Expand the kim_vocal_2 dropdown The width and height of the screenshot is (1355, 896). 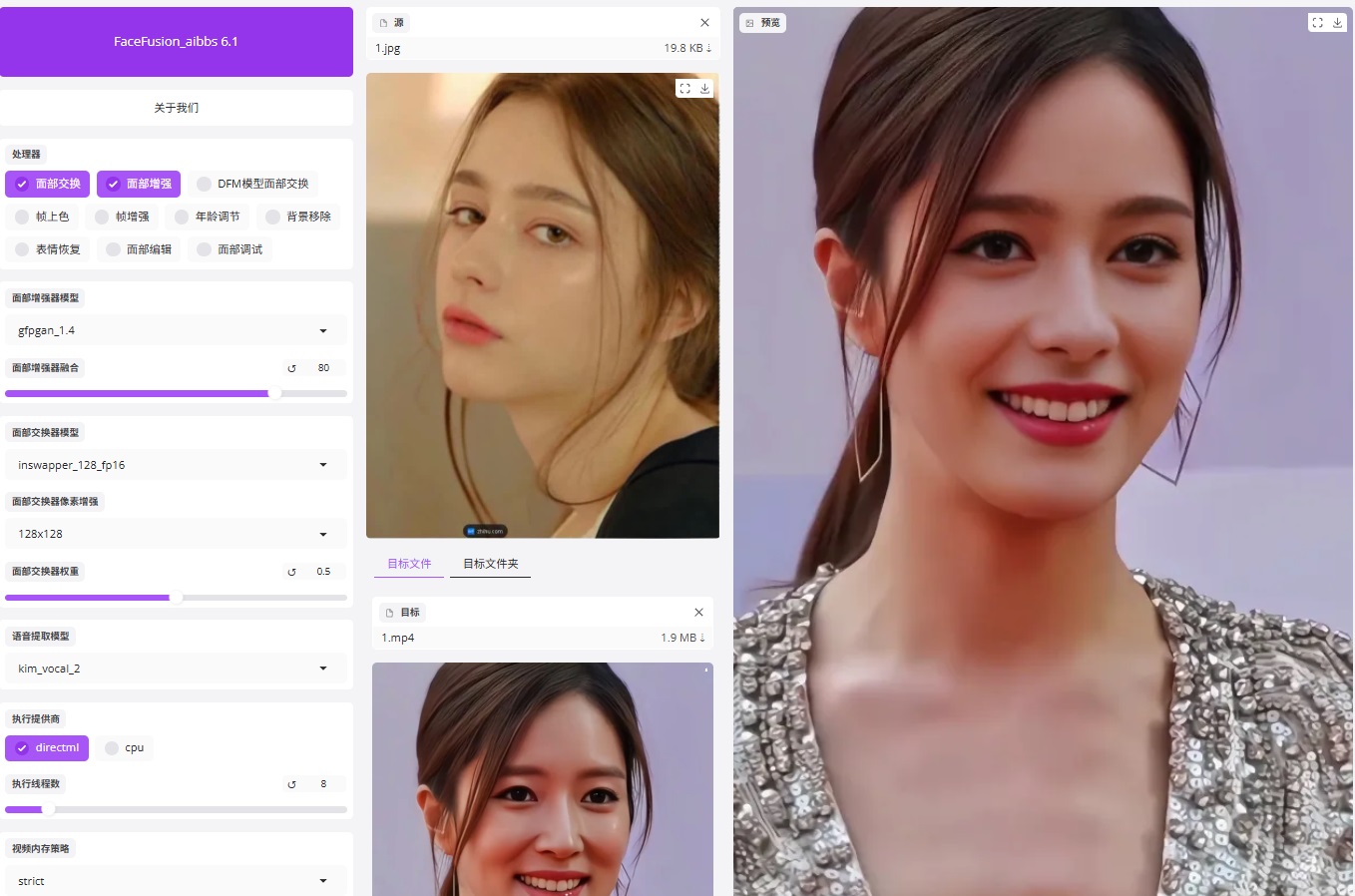click(177, 669)
